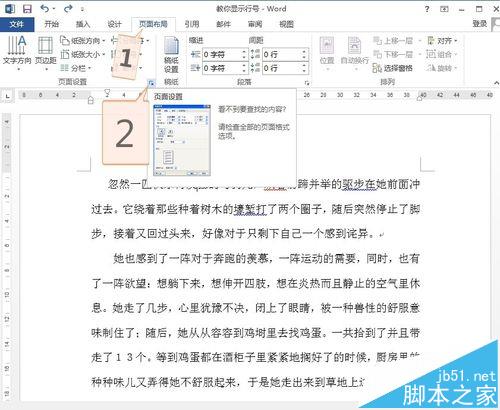This screenshot has width=500, height=410.
Task: Click 下移一层 send backward button
Action: tap(393, 54)
